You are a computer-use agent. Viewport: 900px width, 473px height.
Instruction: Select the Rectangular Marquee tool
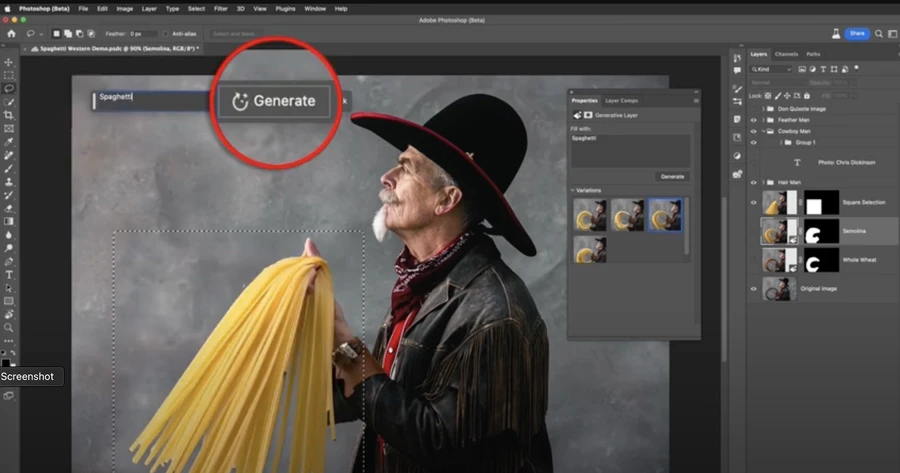pyautogui.click(x=9, y=75)
